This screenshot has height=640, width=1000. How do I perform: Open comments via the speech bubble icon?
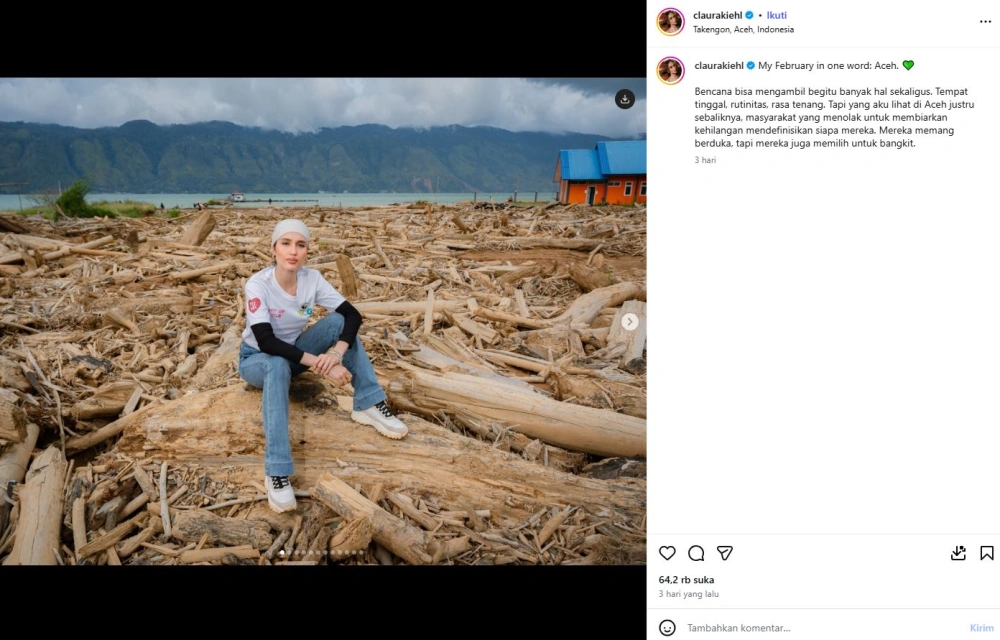695,553
